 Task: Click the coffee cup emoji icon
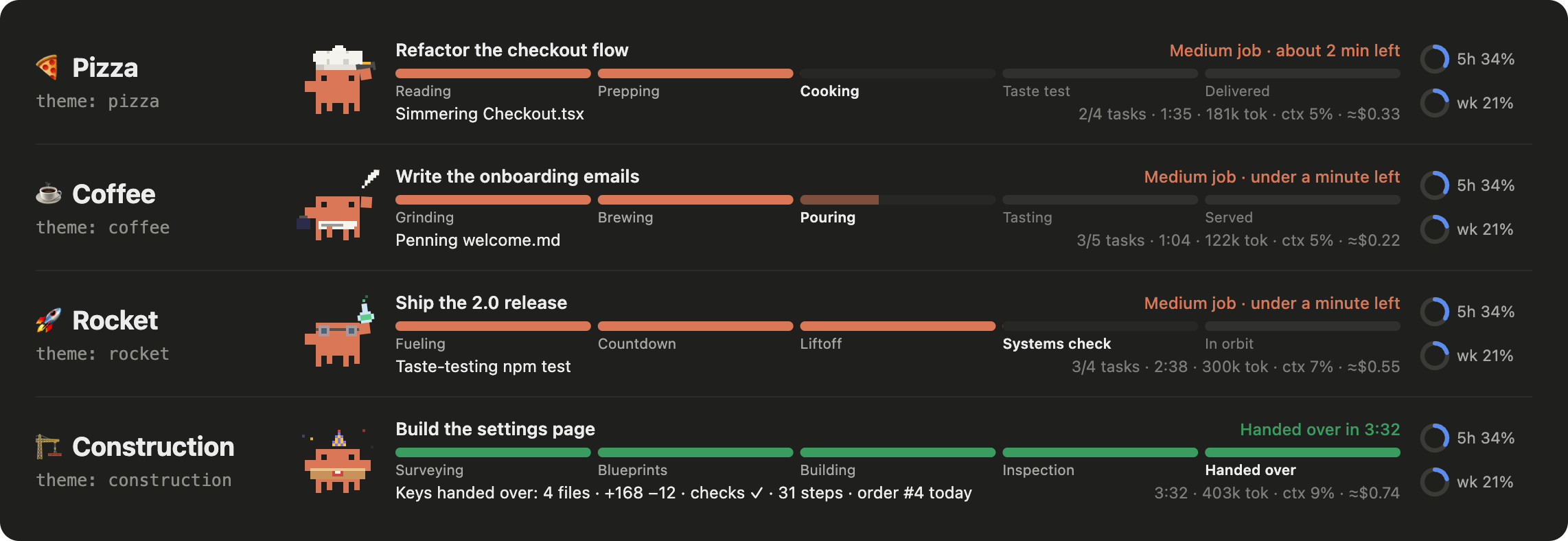[x=48, y=194]
